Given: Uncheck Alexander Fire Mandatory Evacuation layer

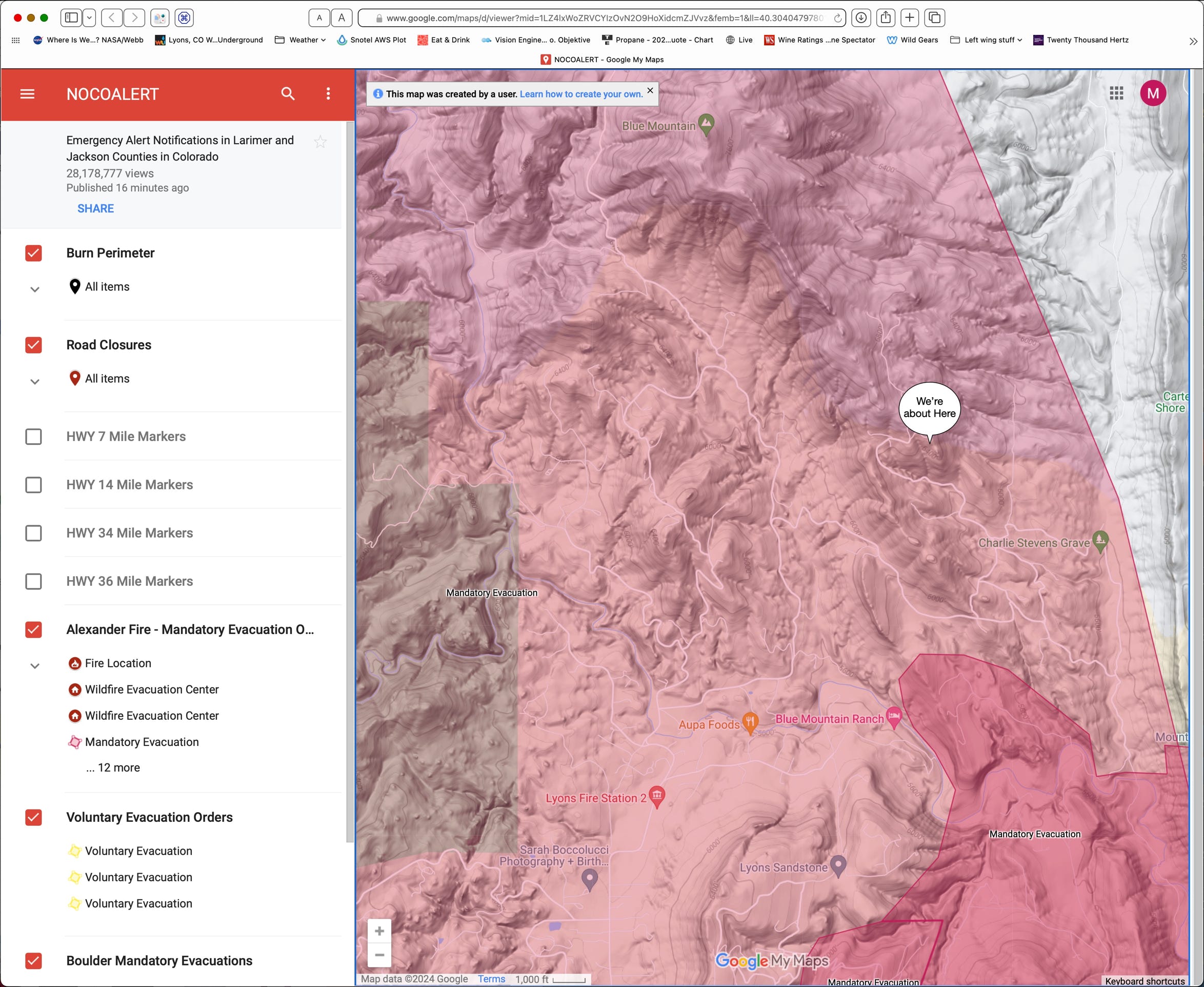Looking at the screenshot, I should 33,629.
